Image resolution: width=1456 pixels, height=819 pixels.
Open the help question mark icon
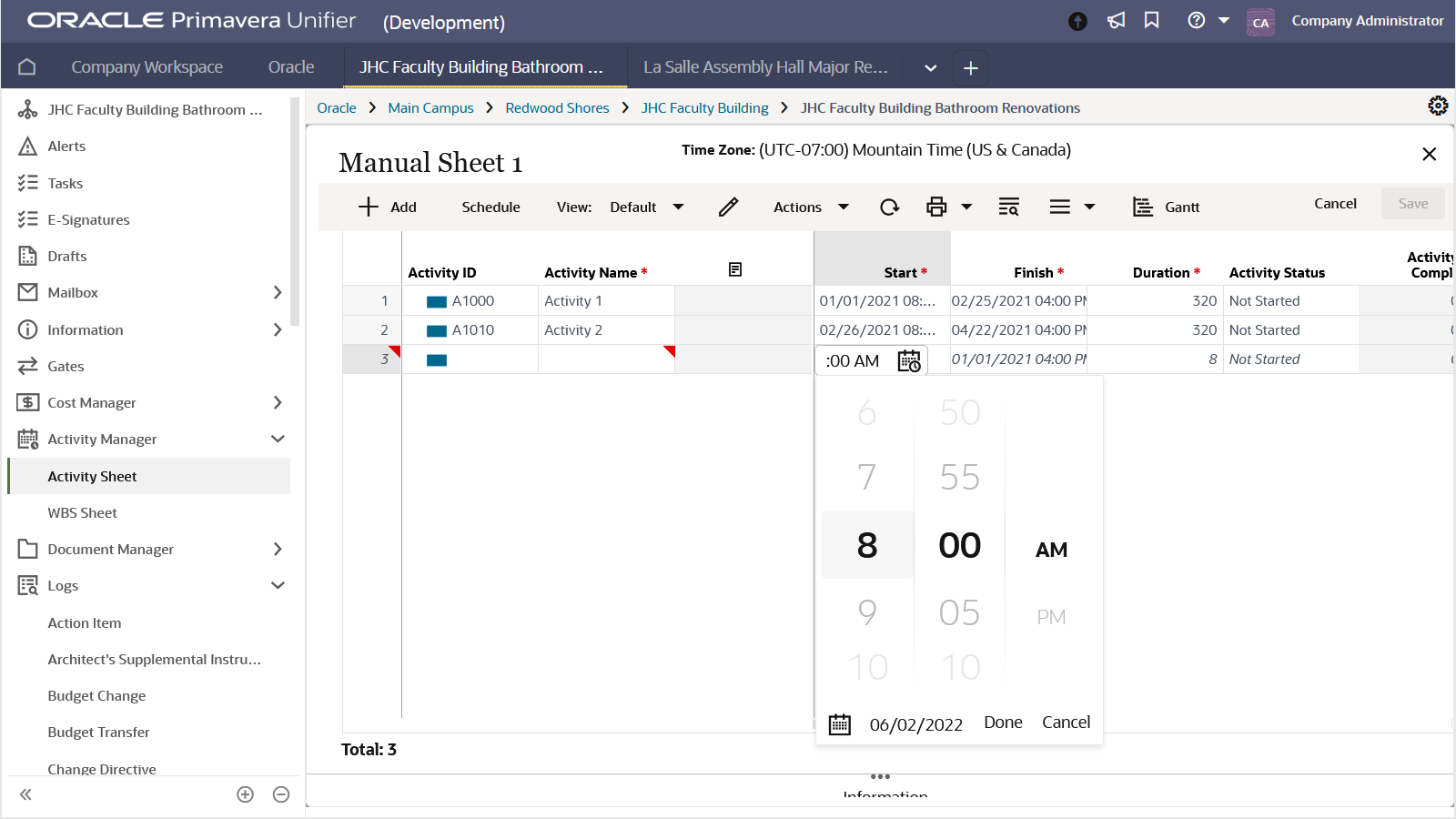(1197, 20)
